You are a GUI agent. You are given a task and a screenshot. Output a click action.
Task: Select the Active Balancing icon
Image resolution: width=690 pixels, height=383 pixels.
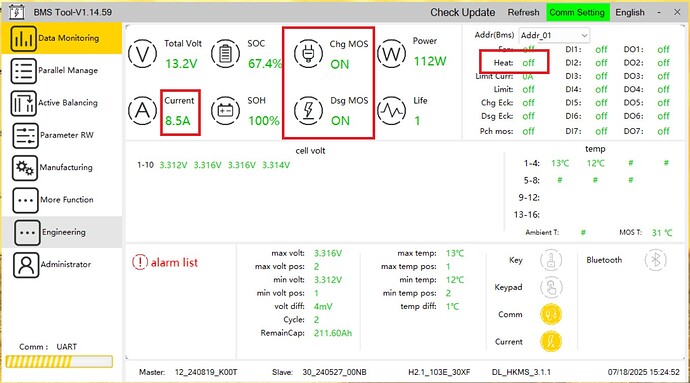click(x=23, y=103)
